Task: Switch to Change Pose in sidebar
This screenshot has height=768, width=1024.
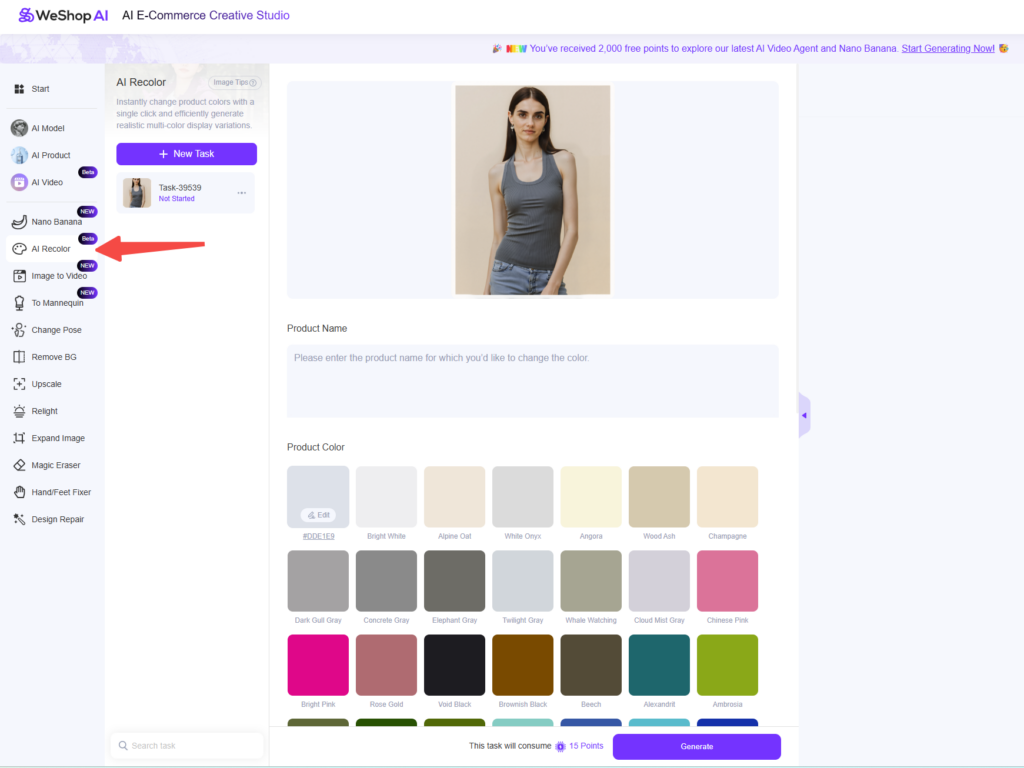Action: point(56,330)
